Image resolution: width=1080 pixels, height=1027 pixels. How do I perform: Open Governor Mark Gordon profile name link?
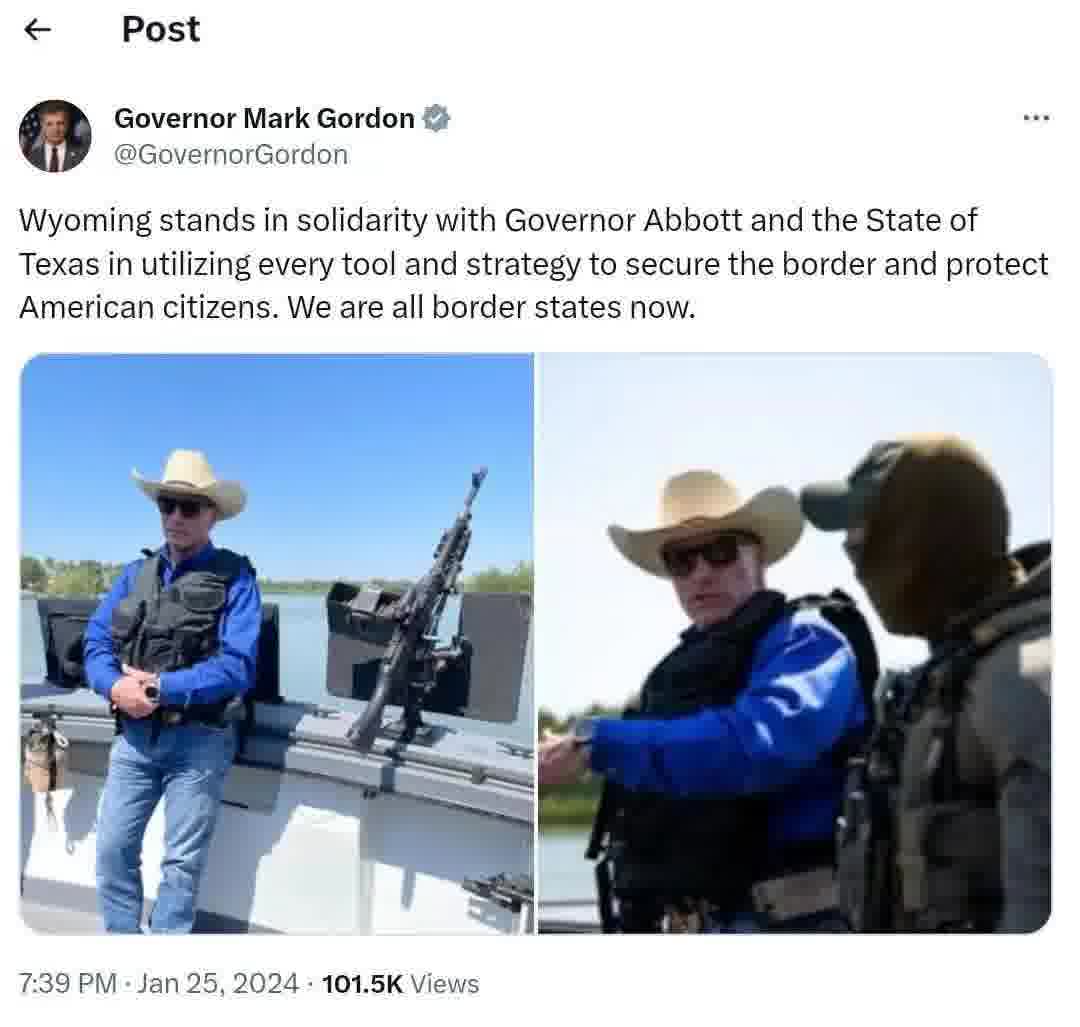click(x=264, y=118)
